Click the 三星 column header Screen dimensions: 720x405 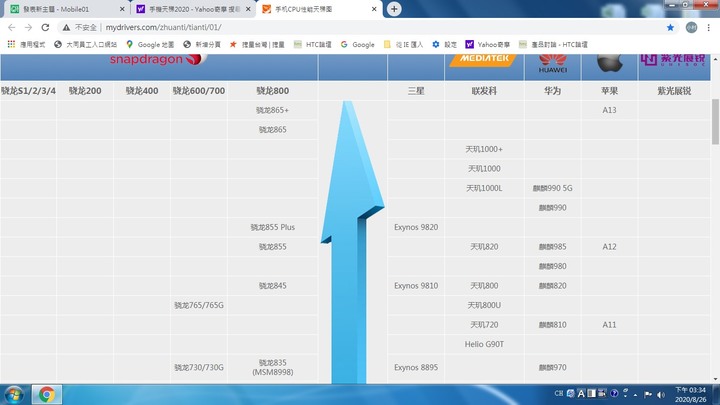click(x=416, y=91)
